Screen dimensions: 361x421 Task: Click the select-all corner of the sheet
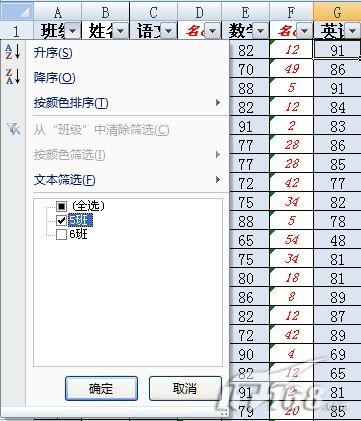pos(17,11)
